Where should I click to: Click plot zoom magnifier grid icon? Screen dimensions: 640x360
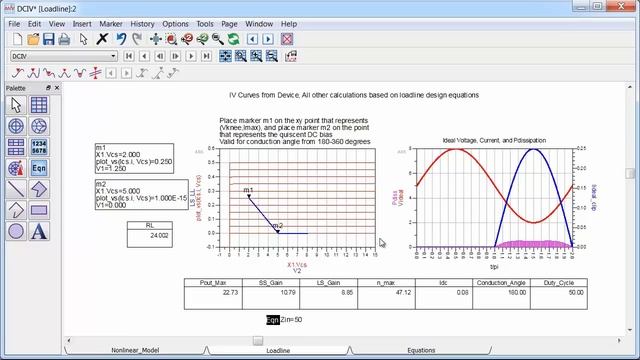coord(241,56)
